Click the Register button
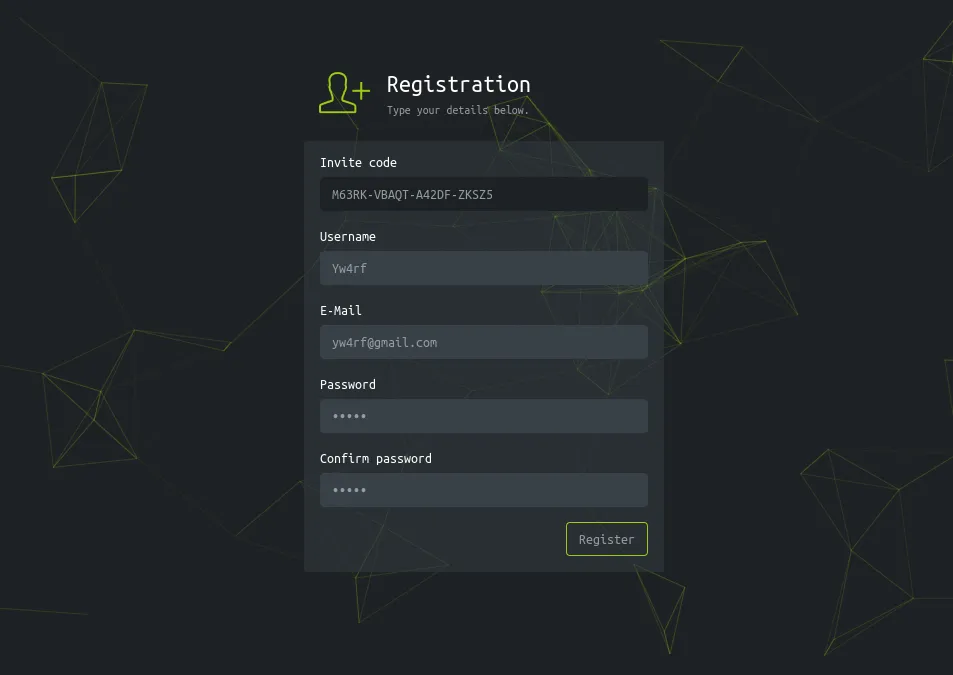 606,539
